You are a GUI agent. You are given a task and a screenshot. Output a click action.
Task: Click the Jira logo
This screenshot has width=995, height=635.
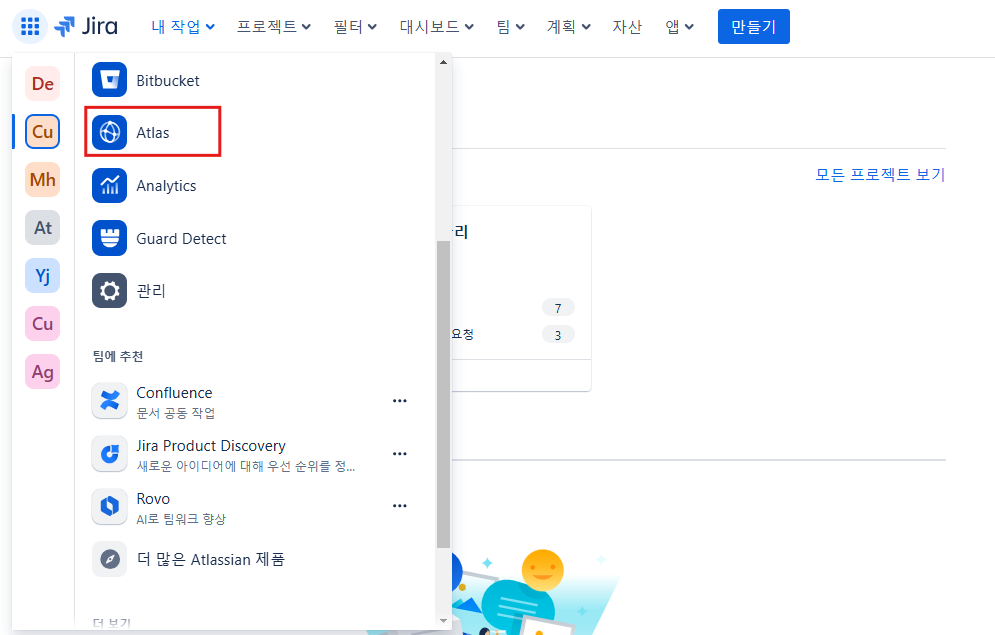click(x=86, y=27)
